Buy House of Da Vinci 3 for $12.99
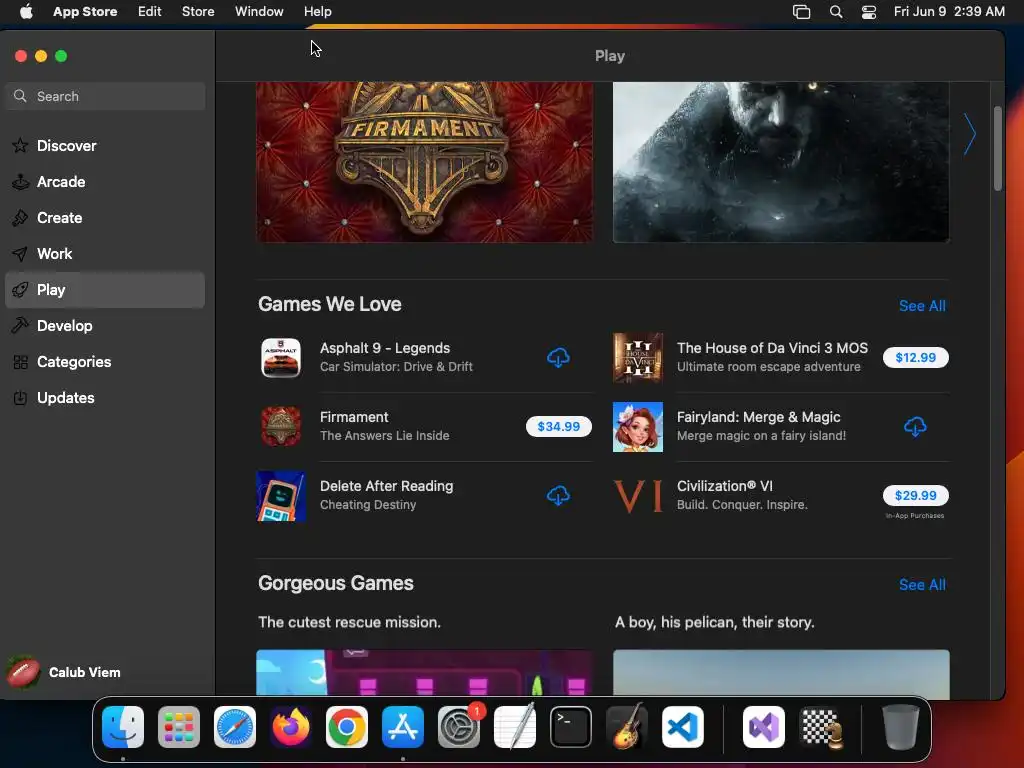The image size is (1024, 768). click(x=916, y=357)
